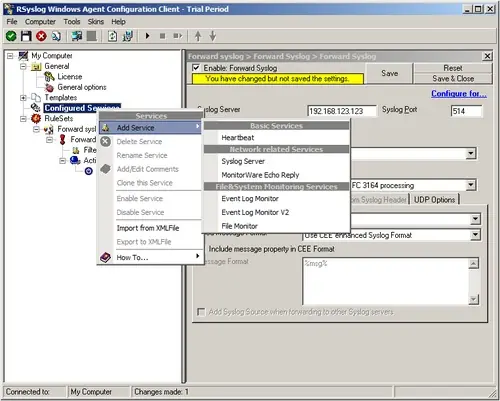
Task: Open the File menu
Action: [x=12, y=22]
